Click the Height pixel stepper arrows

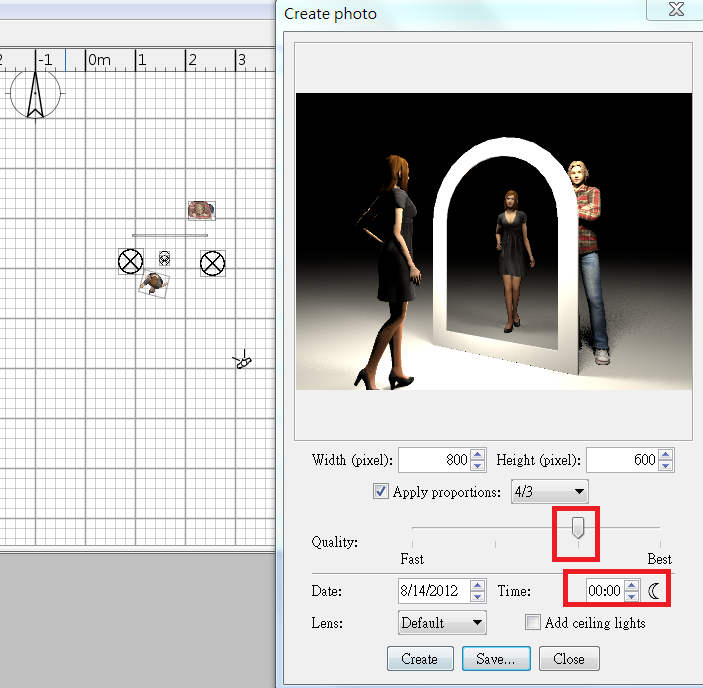pos(667,460)
